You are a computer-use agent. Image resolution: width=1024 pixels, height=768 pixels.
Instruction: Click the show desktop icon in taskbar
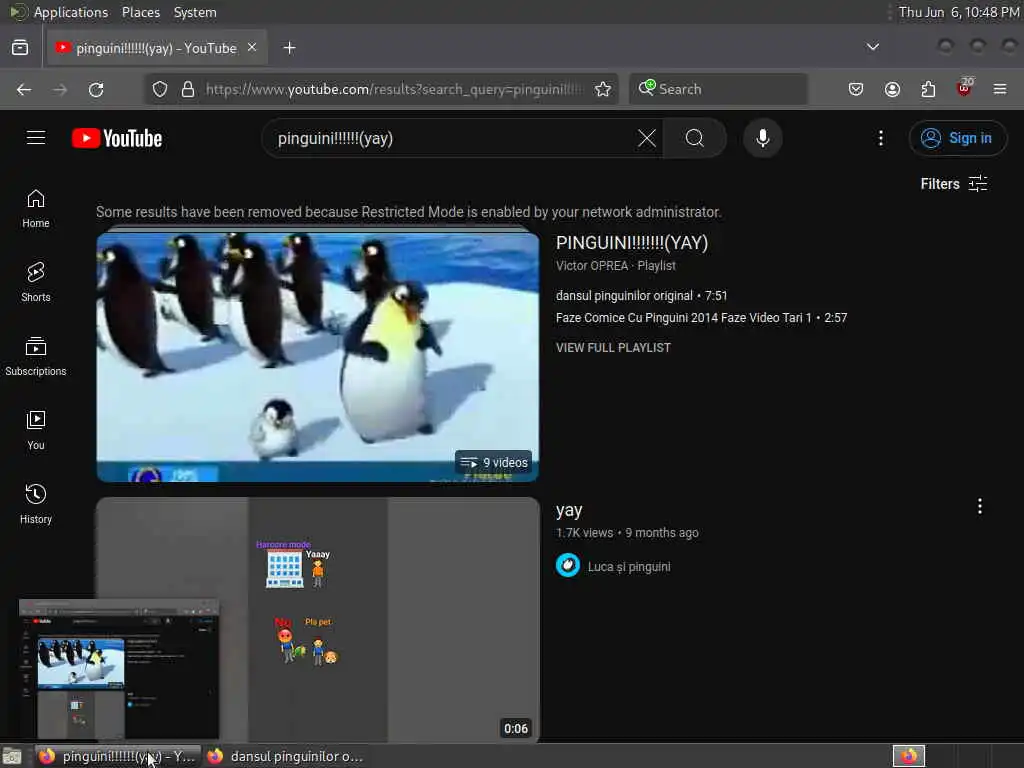coord(12,757)
